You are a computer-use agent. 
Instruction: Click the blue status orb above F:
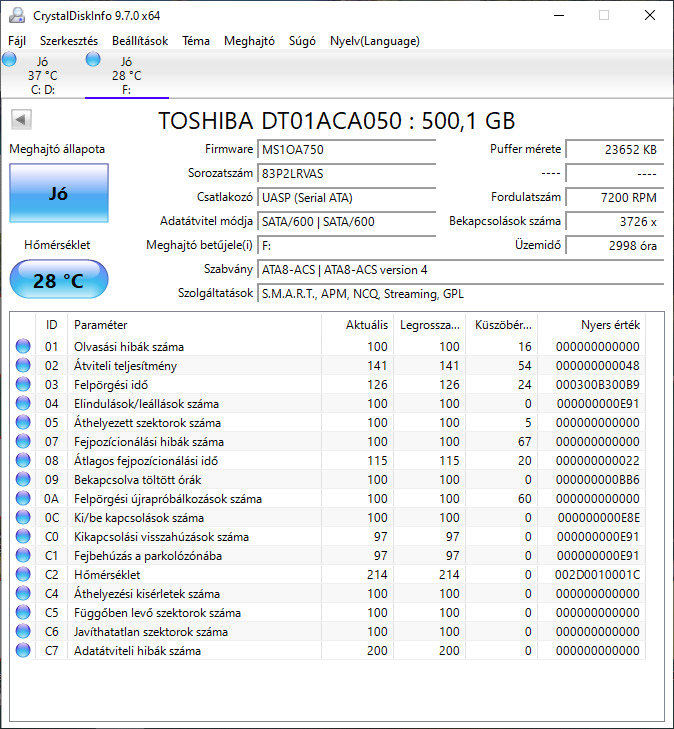tap(93, 60)
